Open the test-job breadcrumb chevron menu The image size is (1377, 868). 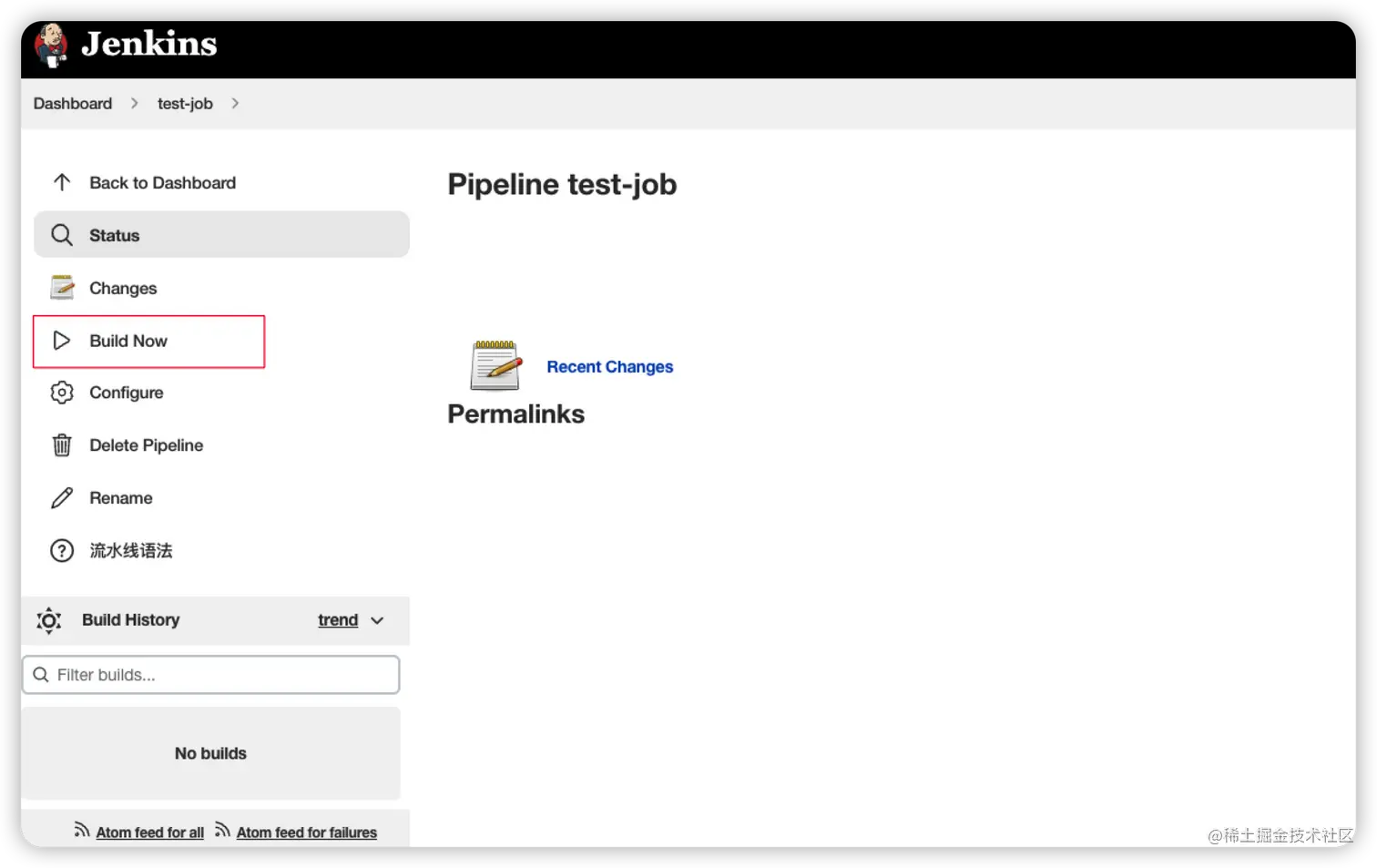pos(235,104)
